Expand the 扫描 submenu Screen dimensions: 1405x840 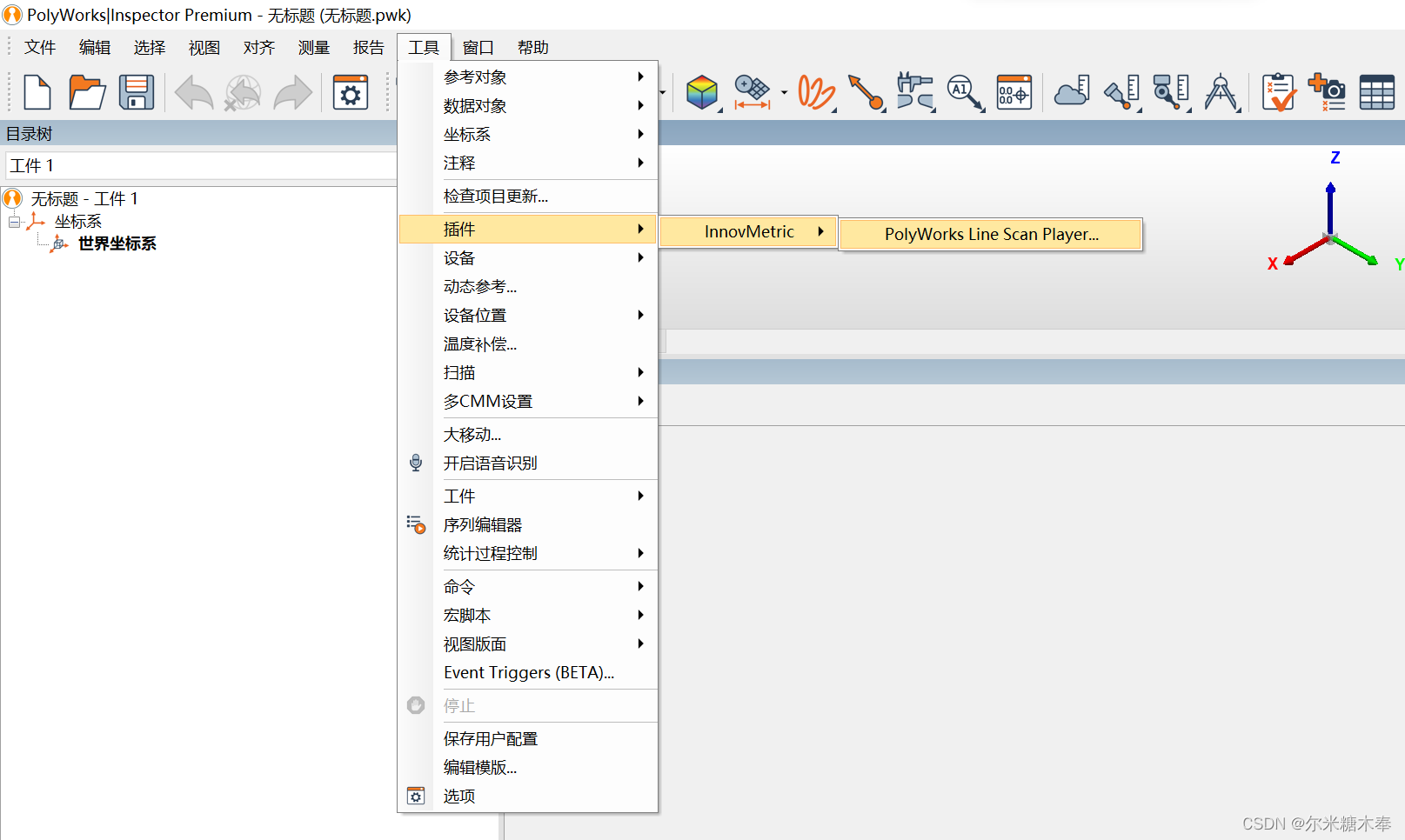[528, 372]
